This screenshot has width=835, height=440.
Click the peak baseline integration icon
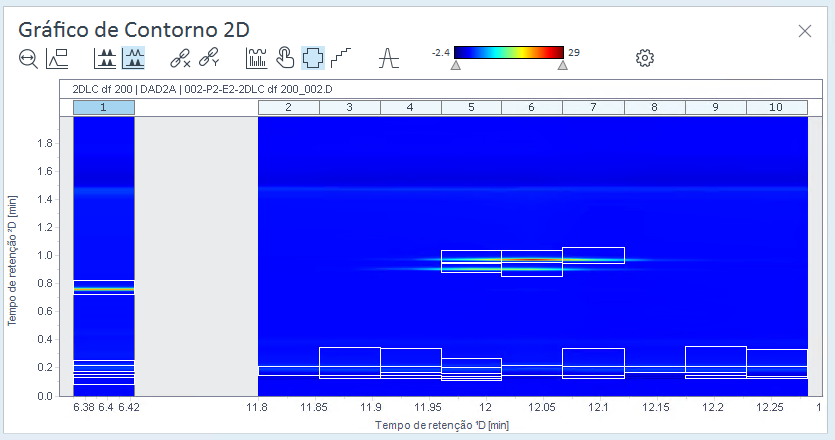pyautogui.click(x=389, y=58)
